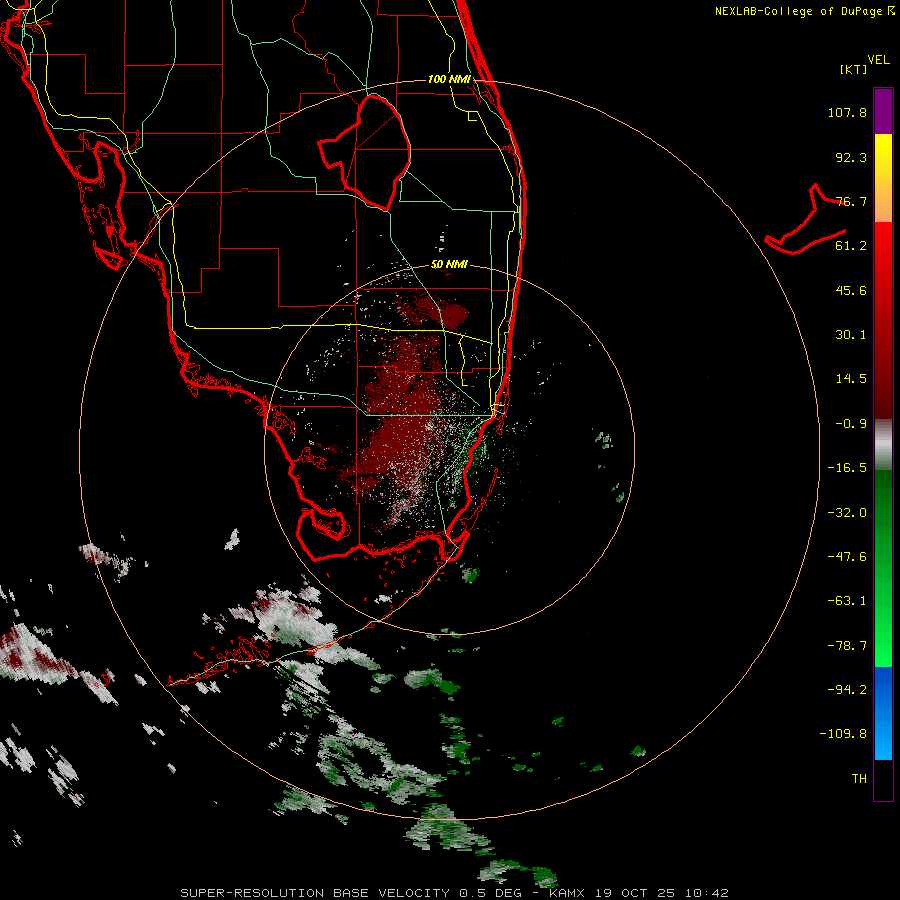This screenshot has width=900, height=900.
Task: Click the 107.8 velocity scale value
Action: tap(847, 112)
